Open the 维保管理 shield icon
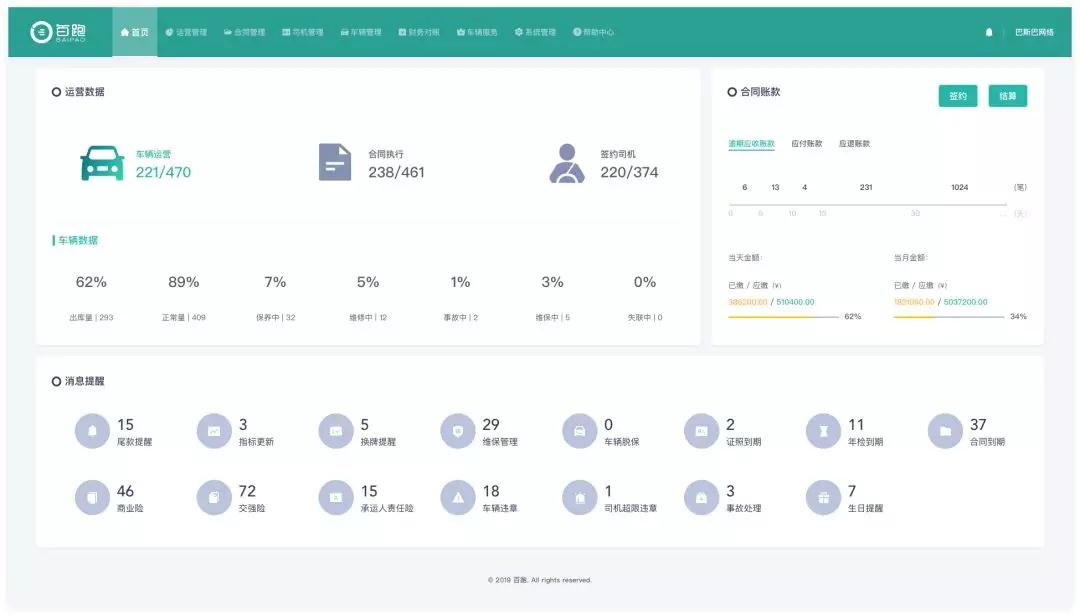The width and height of the screenshot is (1080, 615). [458, 431]
